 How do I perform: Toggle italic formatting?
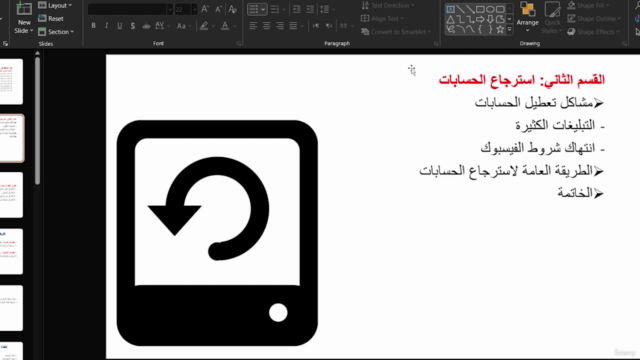pos(107,26)
